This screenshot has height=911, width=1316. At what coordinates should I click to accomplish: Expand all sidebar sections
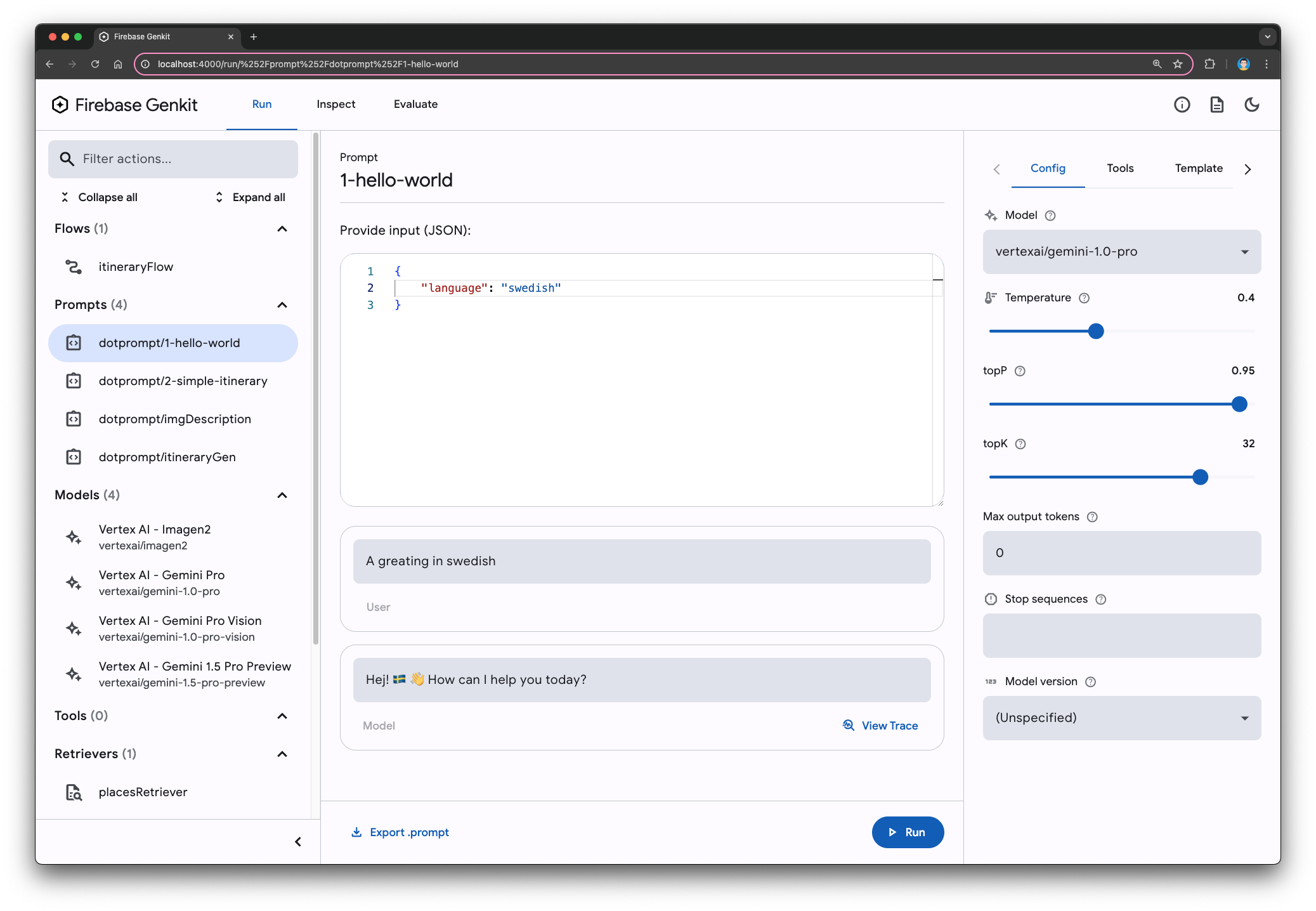pyautogui.click(x=249, y=197)
